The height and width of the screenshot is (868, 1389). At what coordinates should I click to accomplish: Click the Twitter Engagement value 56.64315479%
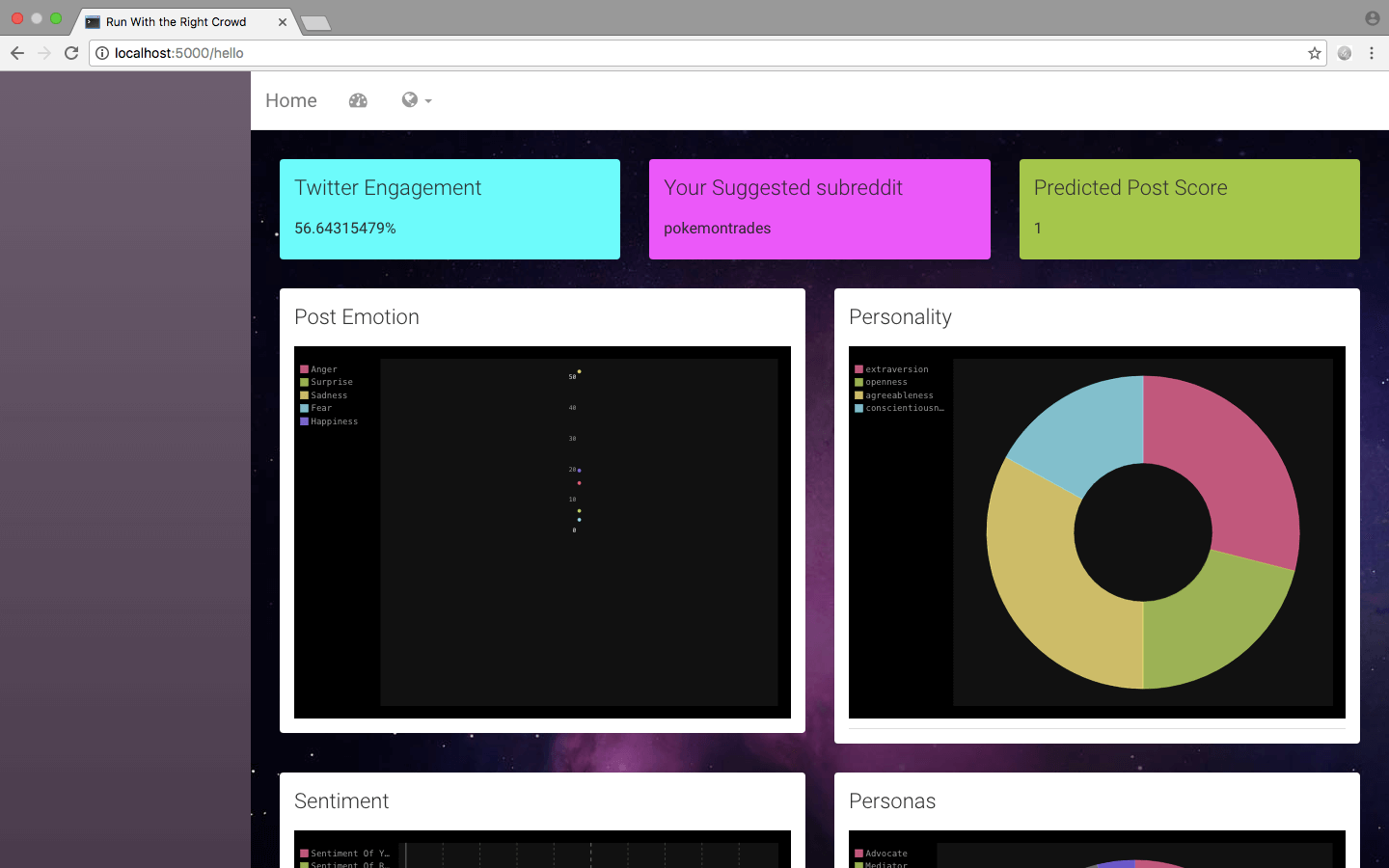(x=345, y=229)
